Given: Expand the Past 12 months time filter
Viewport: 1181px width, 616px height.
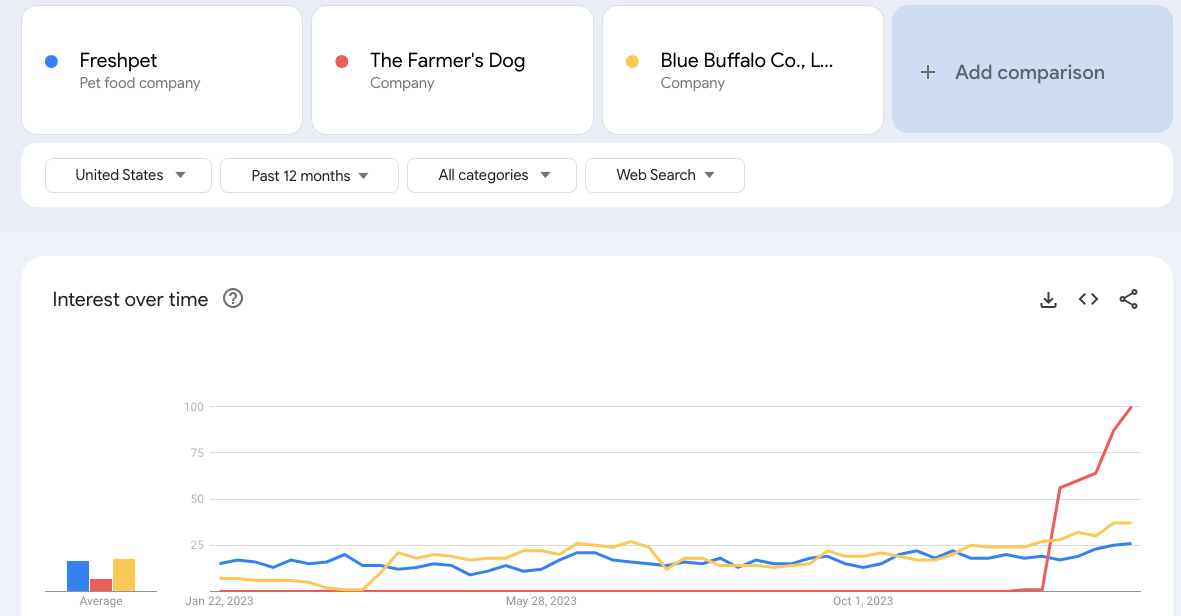Looking at the screenshot, I should [309, 176].
